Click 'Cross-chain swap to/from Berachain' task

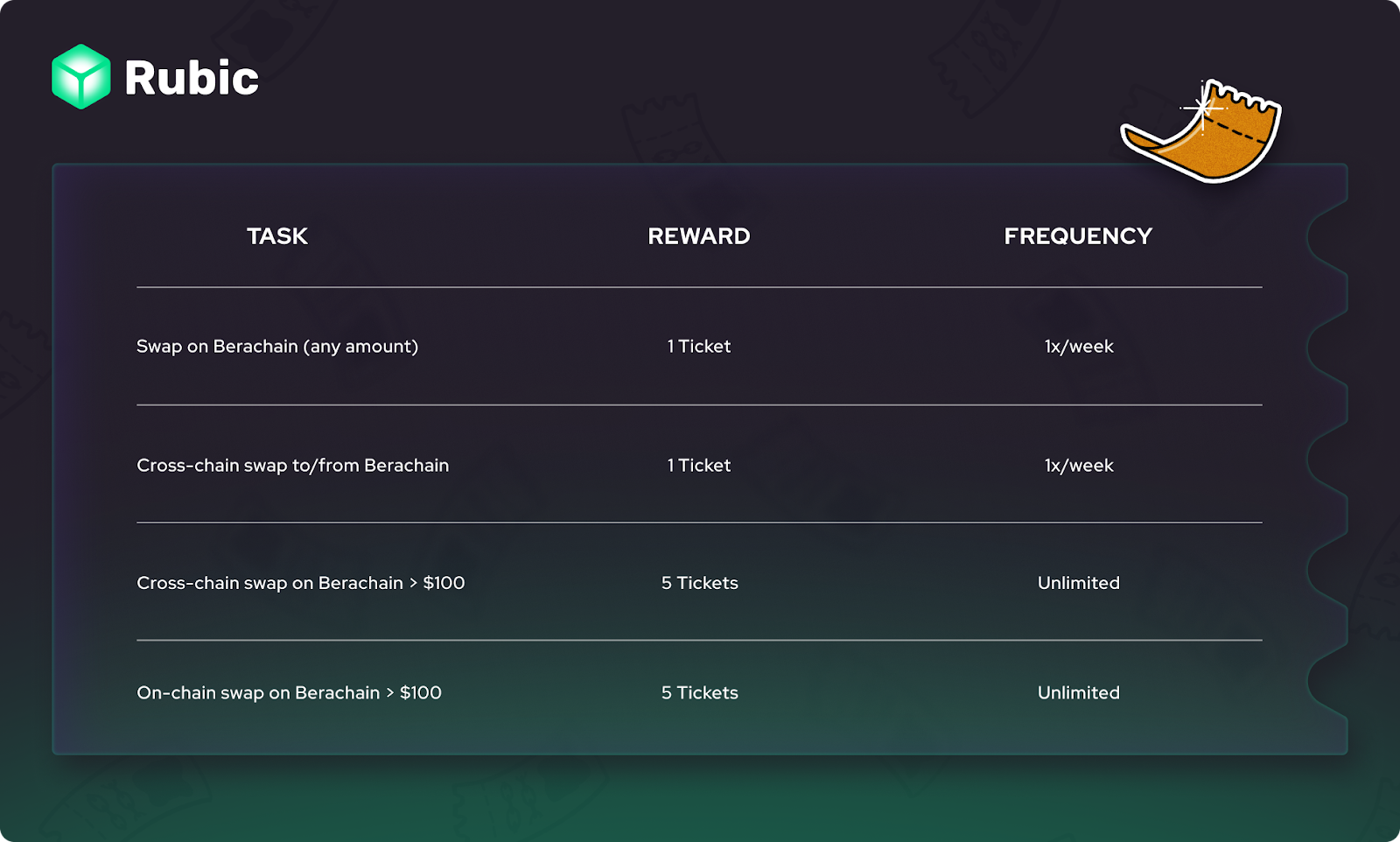pos(293,466)
